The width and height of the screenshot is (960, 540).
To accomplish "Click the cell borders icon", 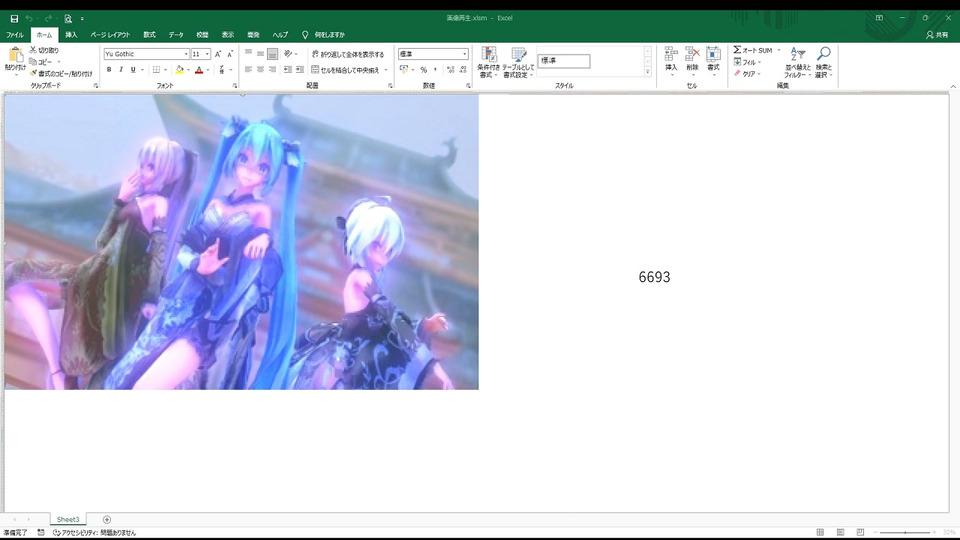I will click(x=157, y=70).
